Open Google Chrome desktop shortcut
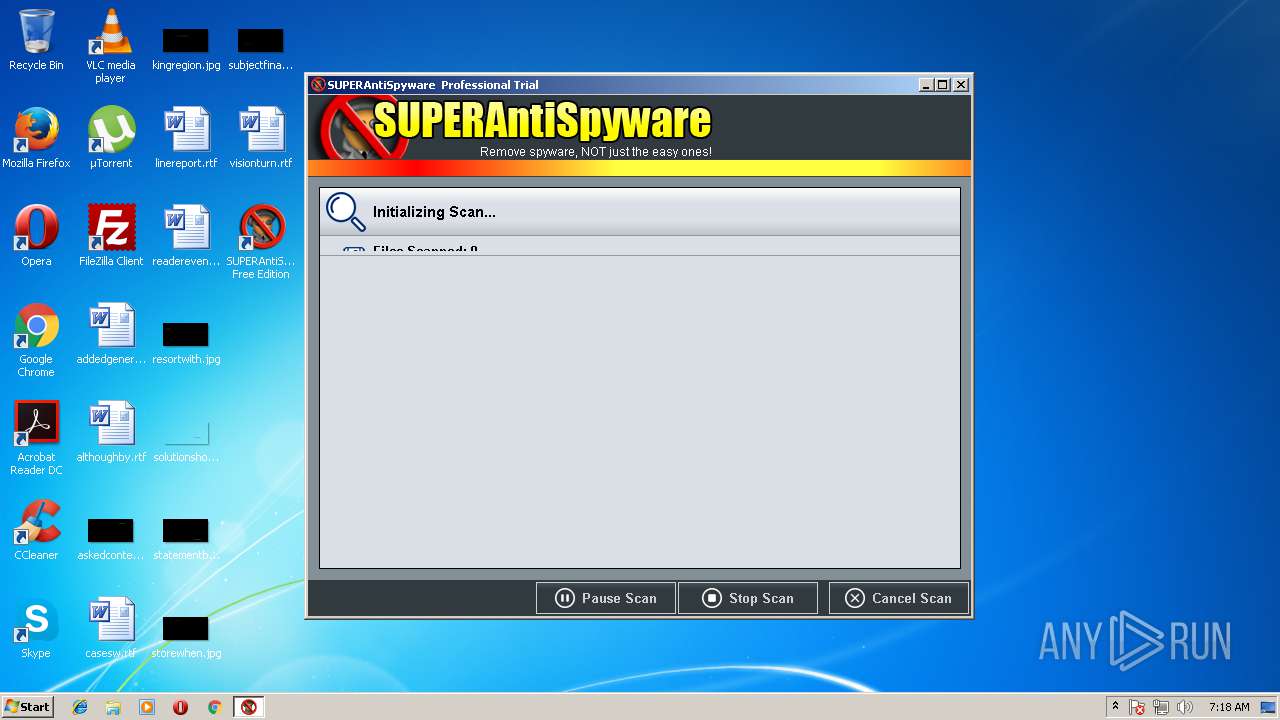Screen dimensions: 1280x720 pyautogui.click(x=36, y=340)
